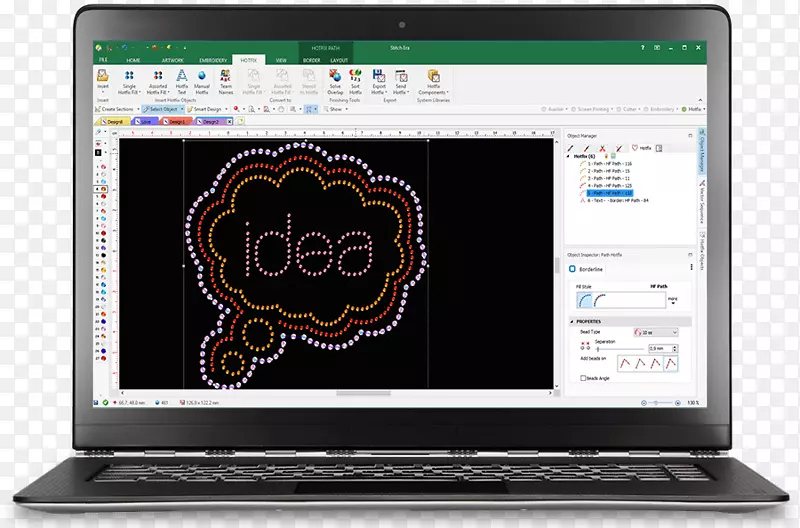The image size is (800, 528).
Task: Click the zoom out icon in status bar
Action: [644, 403]
